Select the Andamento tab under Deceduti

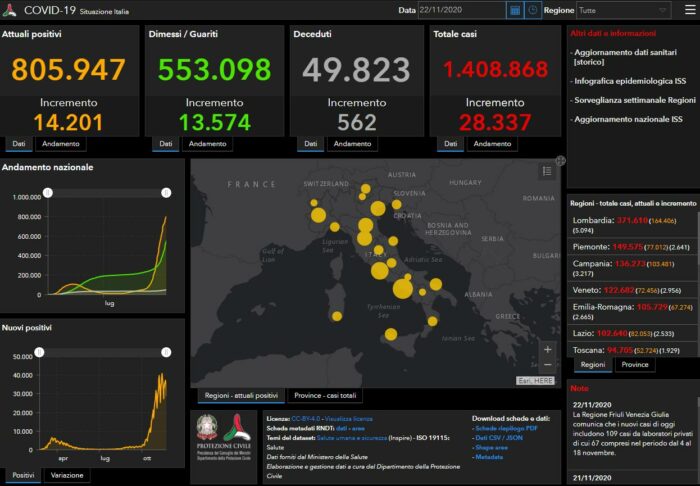(x=356, y=144)
